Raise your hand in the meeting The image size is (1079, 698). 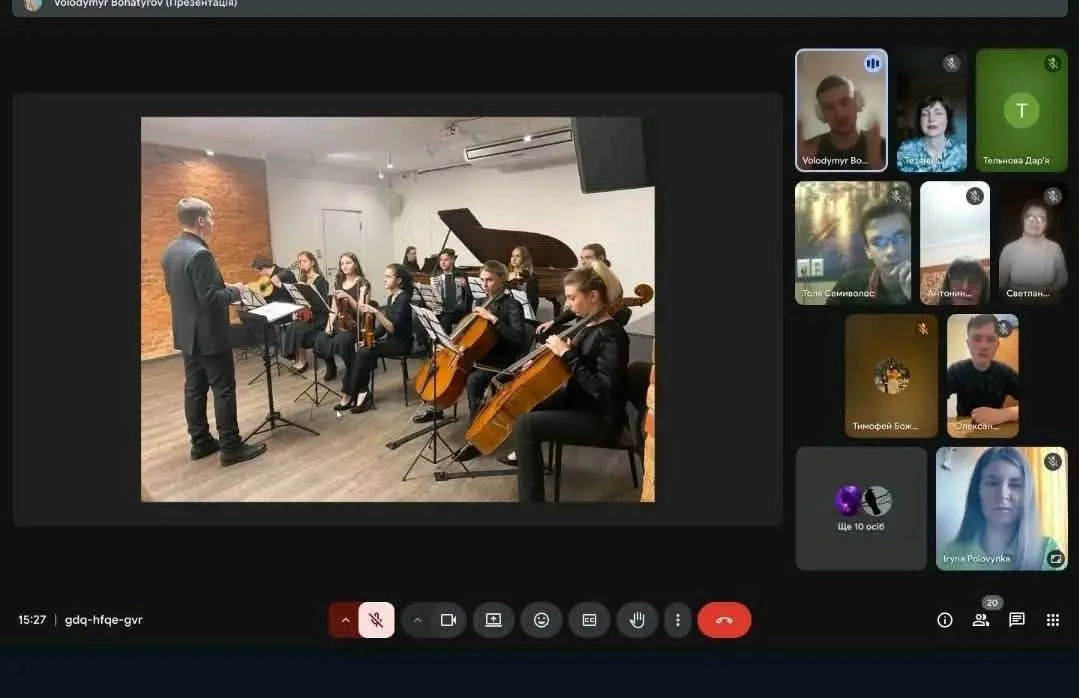pos(637,620)
